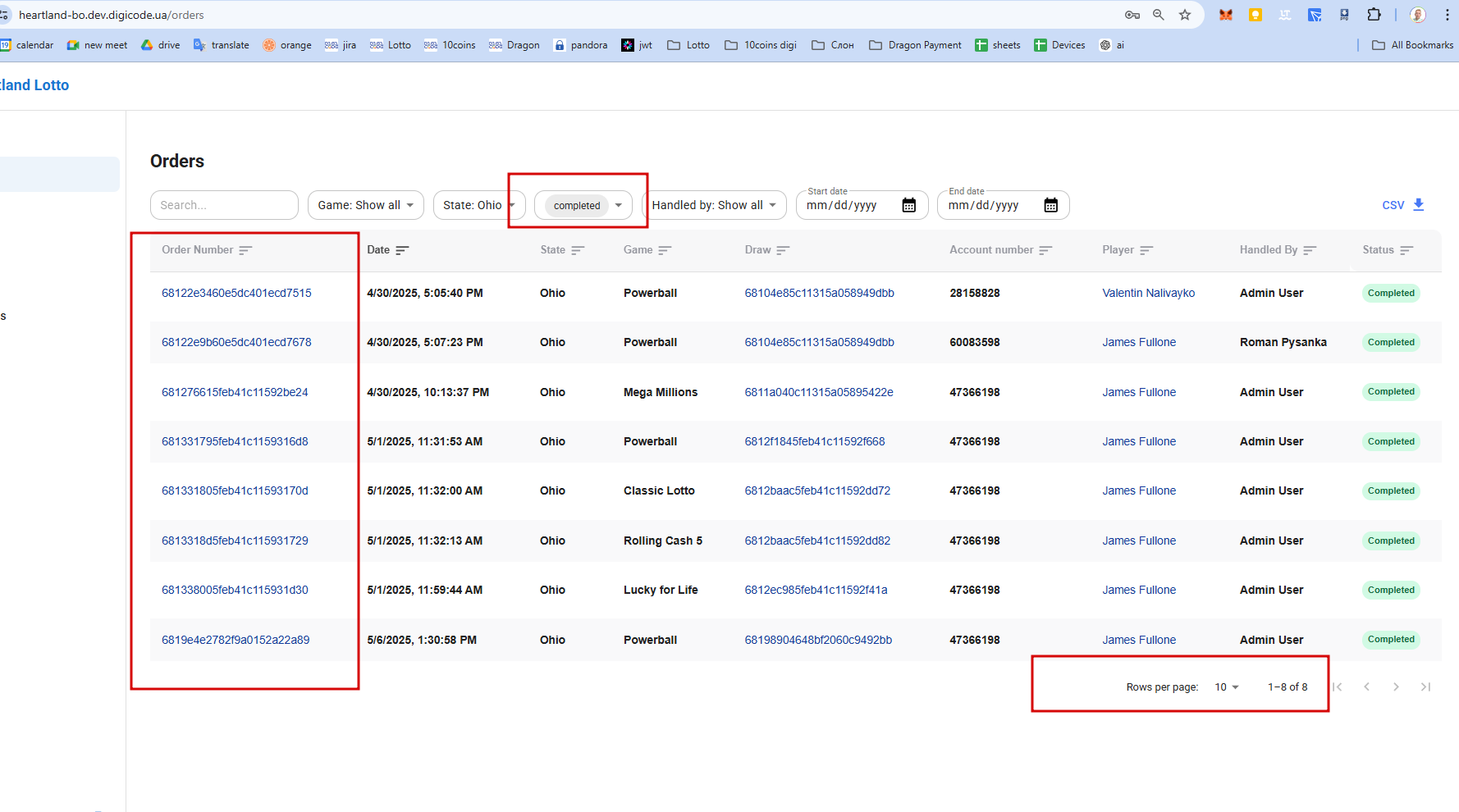Click the CSV download icon
The width and height of the screenshot is (1459, 812).
click(1419, 204)
